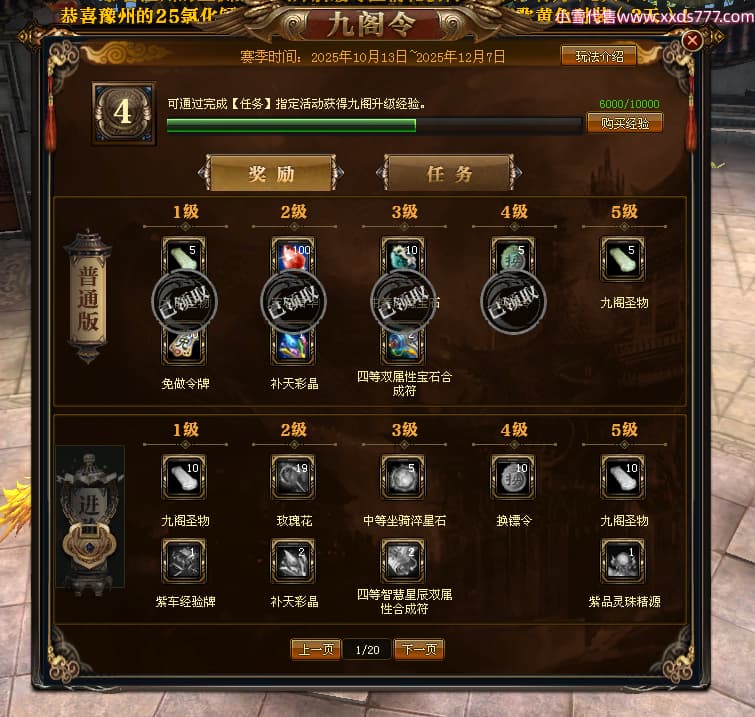This screenshot has height=717, width=755.
Task: Select the 紫车经验牌 reward icon
Action: click(184, 561)
